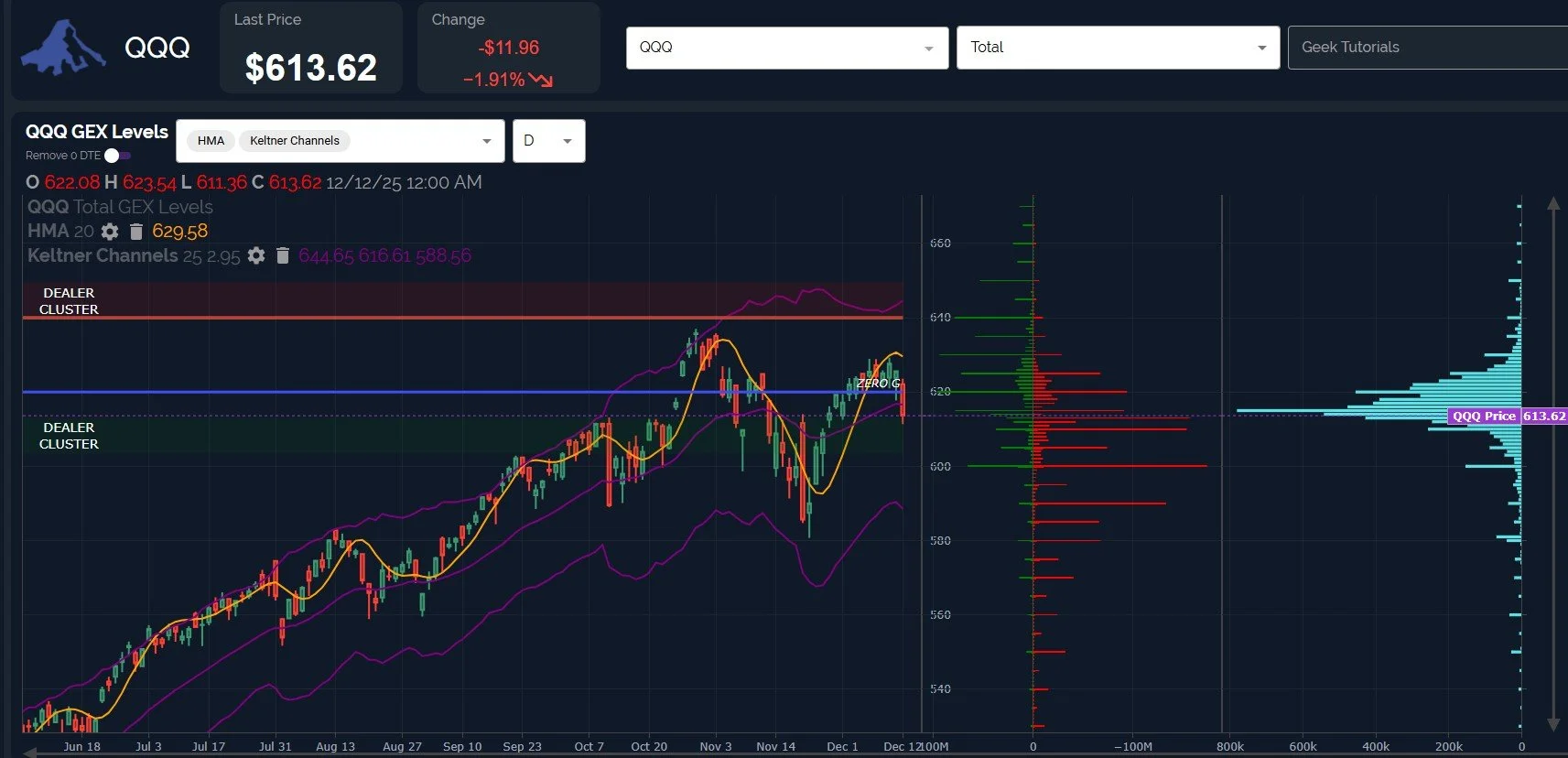The width and height of the screenshot is (1568, 758).
Task: Click the Sep 23 date axis label
Action: [x=522, y=746]
